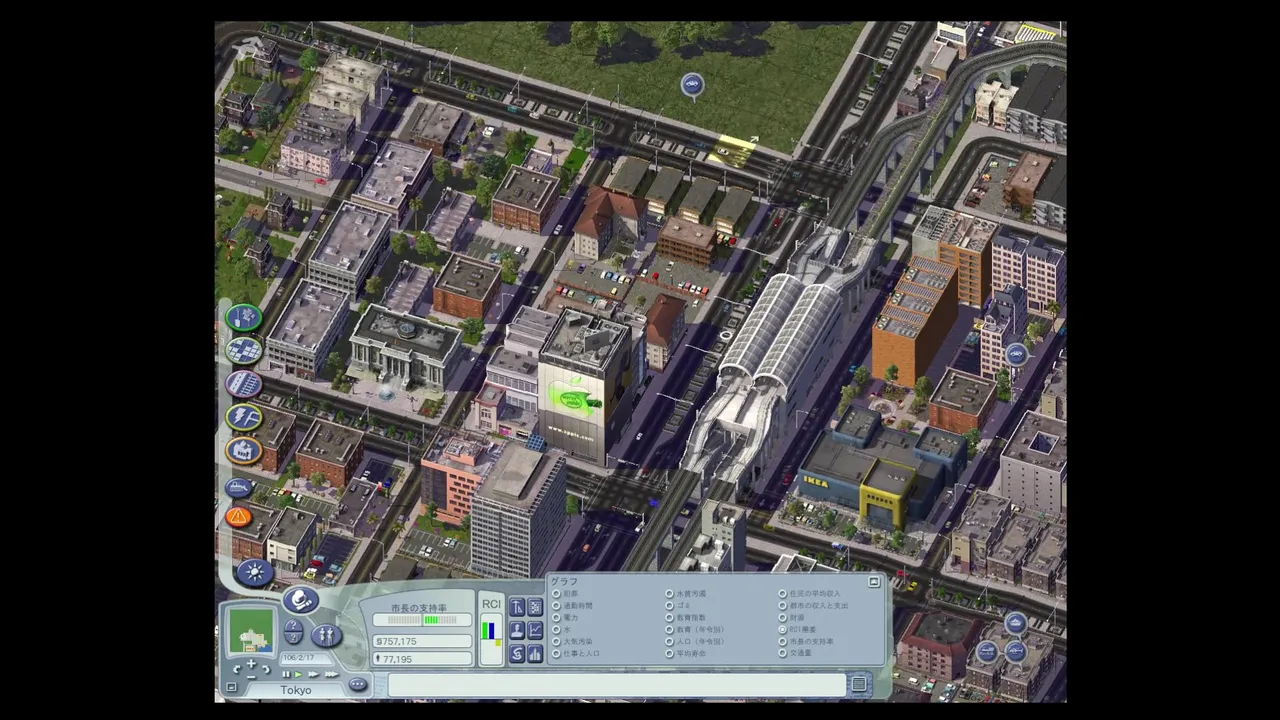
Task: Open the transportation (road and rail) tools
Action: click(243, 384)
